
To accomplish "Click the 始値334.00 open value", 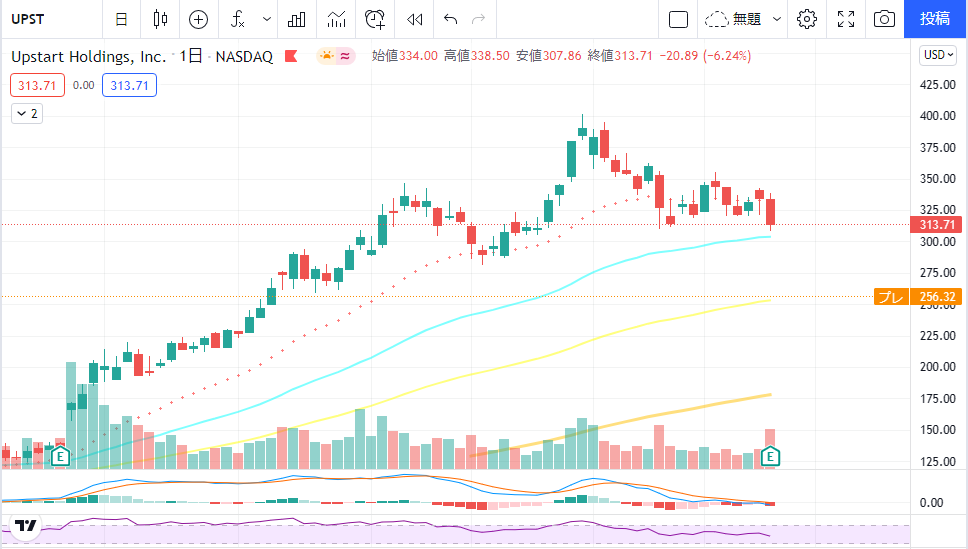I will (404, 56).
